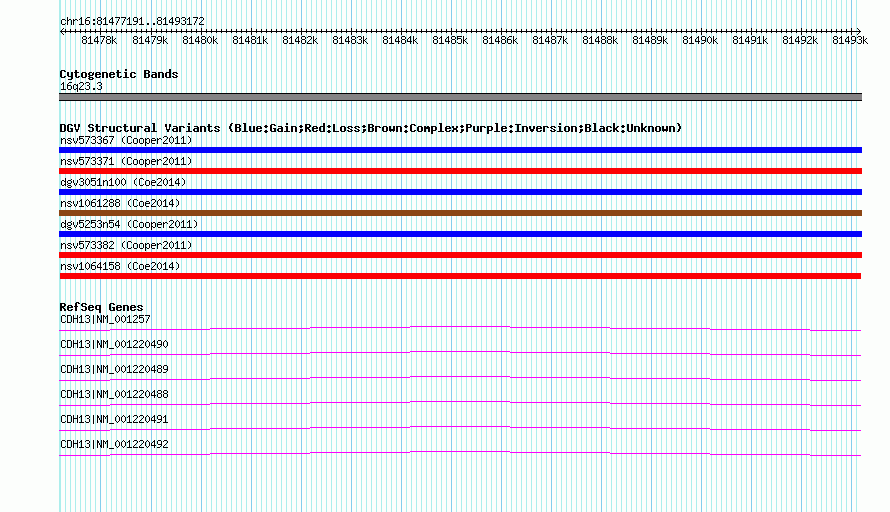Screen dimensions: 890x512
Task: Click the blue gain bar for dgv5253n54
Action: click(460, 234)
